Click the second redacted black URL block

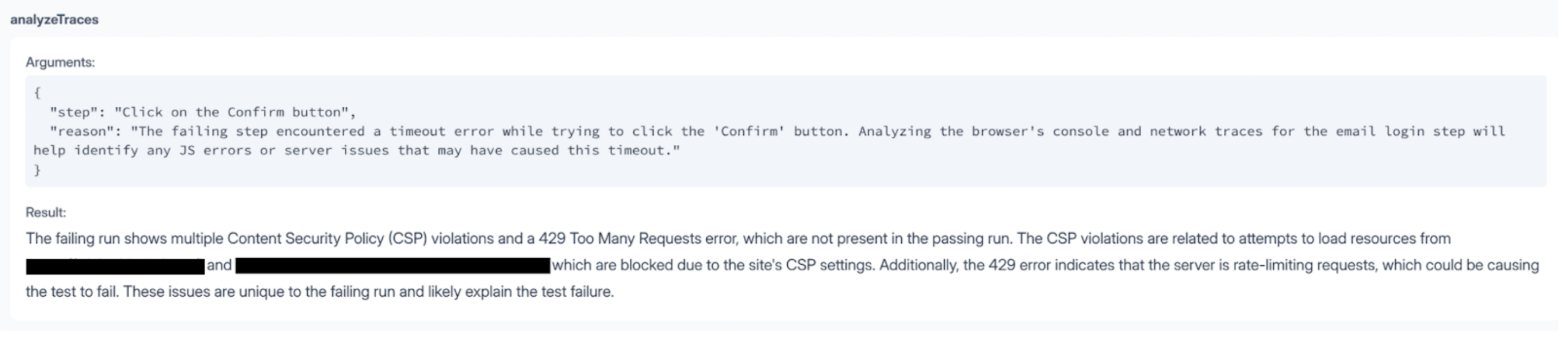click(x=393, y=266)
